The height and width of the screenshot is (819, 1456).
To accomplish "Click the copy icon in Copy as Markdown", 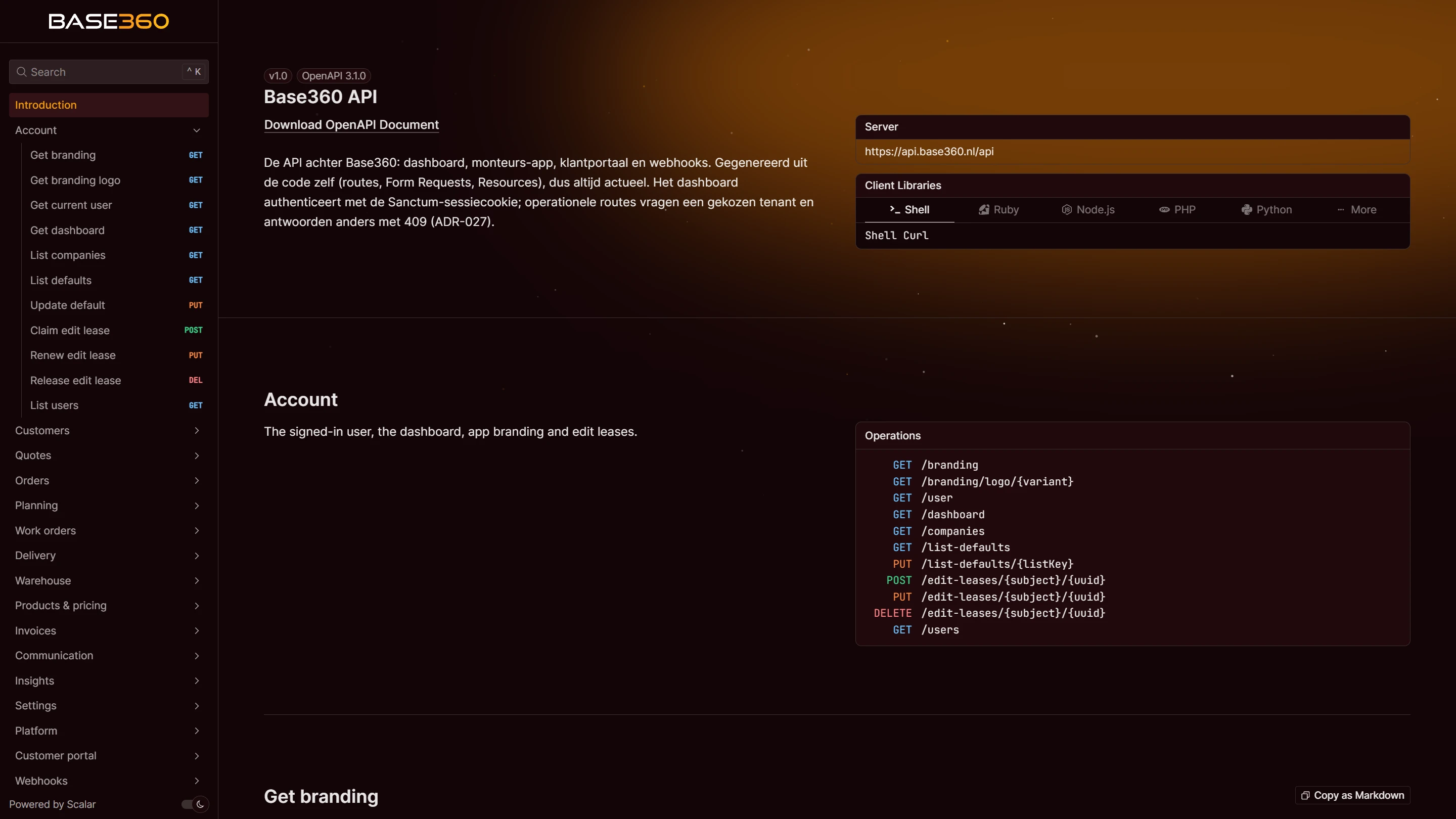I will pos(1306,795).
